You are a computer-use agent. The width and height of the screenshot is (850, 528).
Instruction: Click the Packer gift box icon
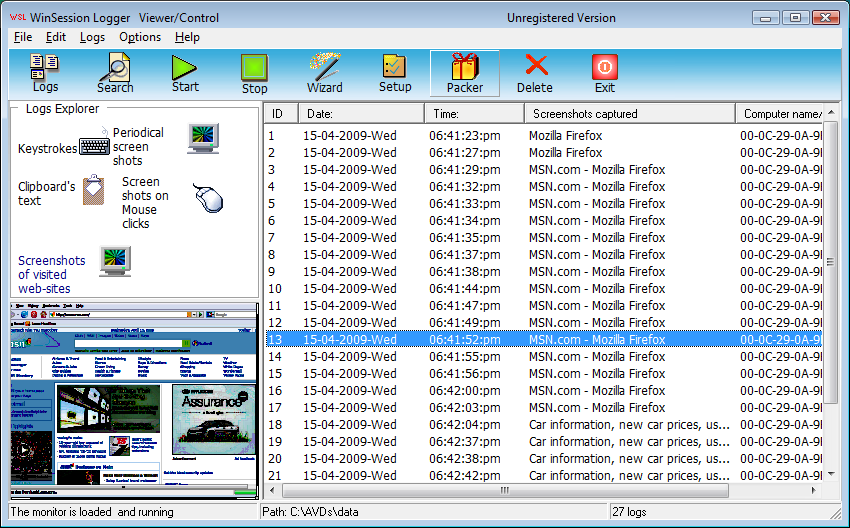coord(465,68)
